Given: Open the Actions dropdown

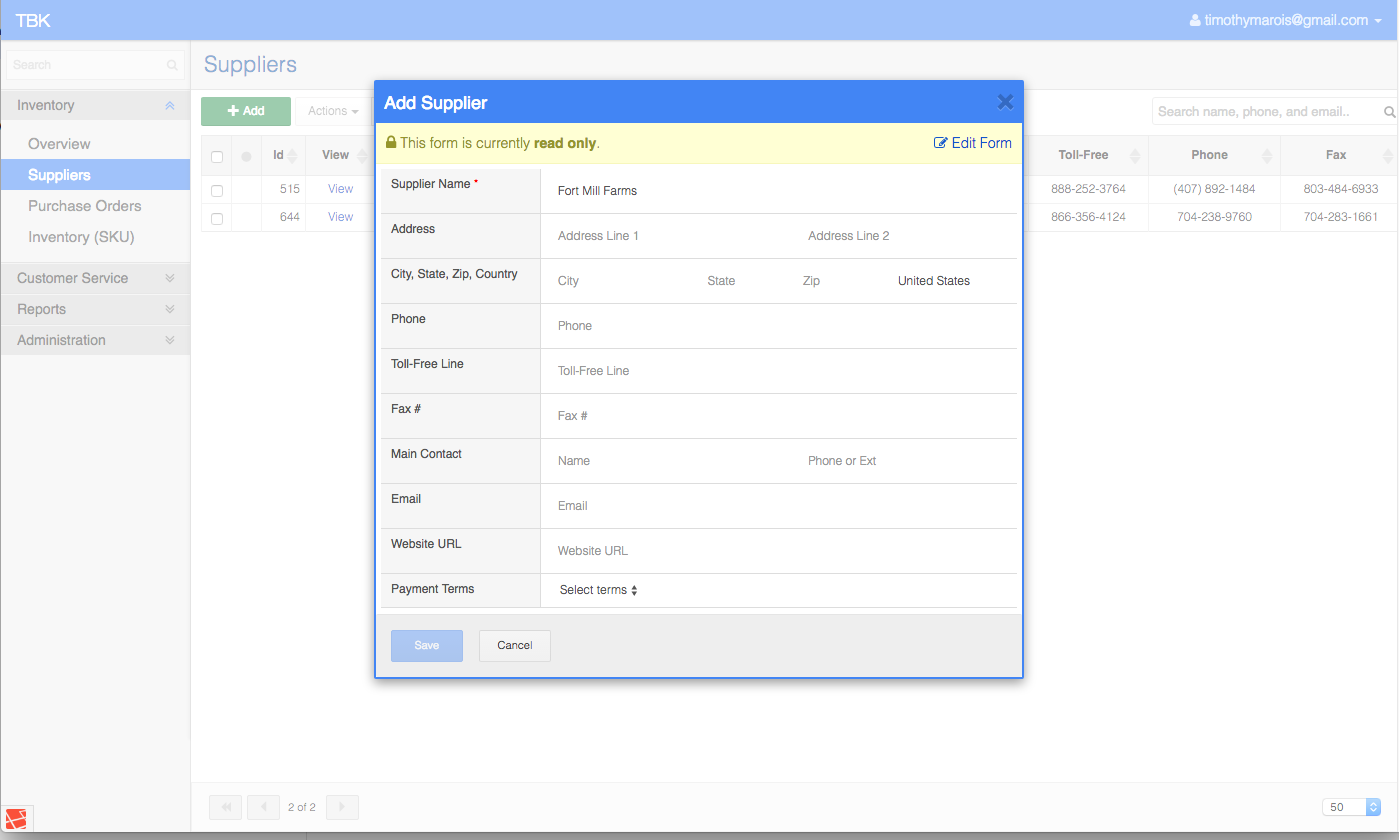Looking at the screenshot, I should click(333, 111).
